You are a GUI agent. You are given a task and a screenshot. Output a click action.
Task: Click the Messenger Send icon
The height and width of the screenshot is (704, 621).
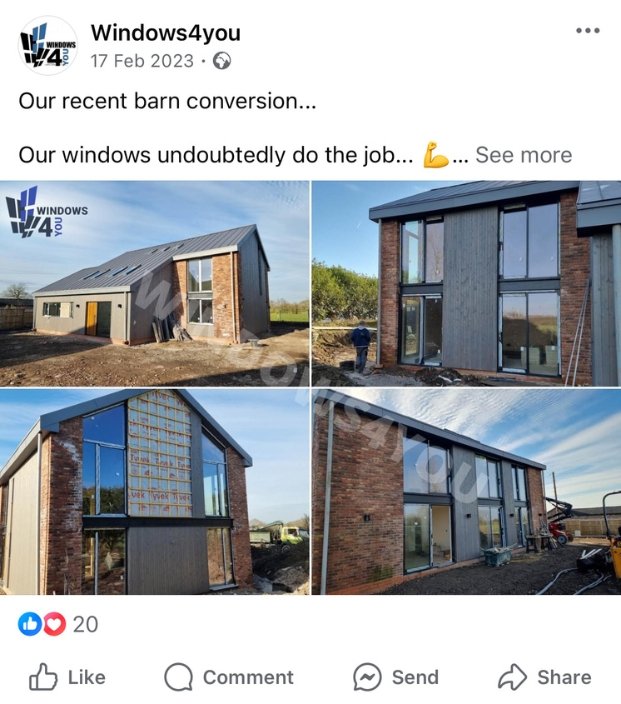pyautogui.click(x=367, y=677)
